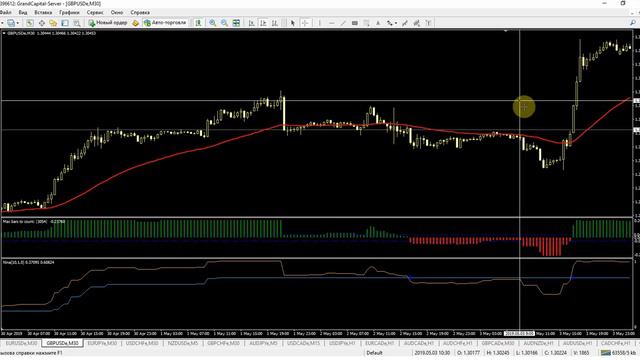Click the search magnifier icon
Image resolution: width=640 pixels, height=360 pixels.
pos(633,23)
